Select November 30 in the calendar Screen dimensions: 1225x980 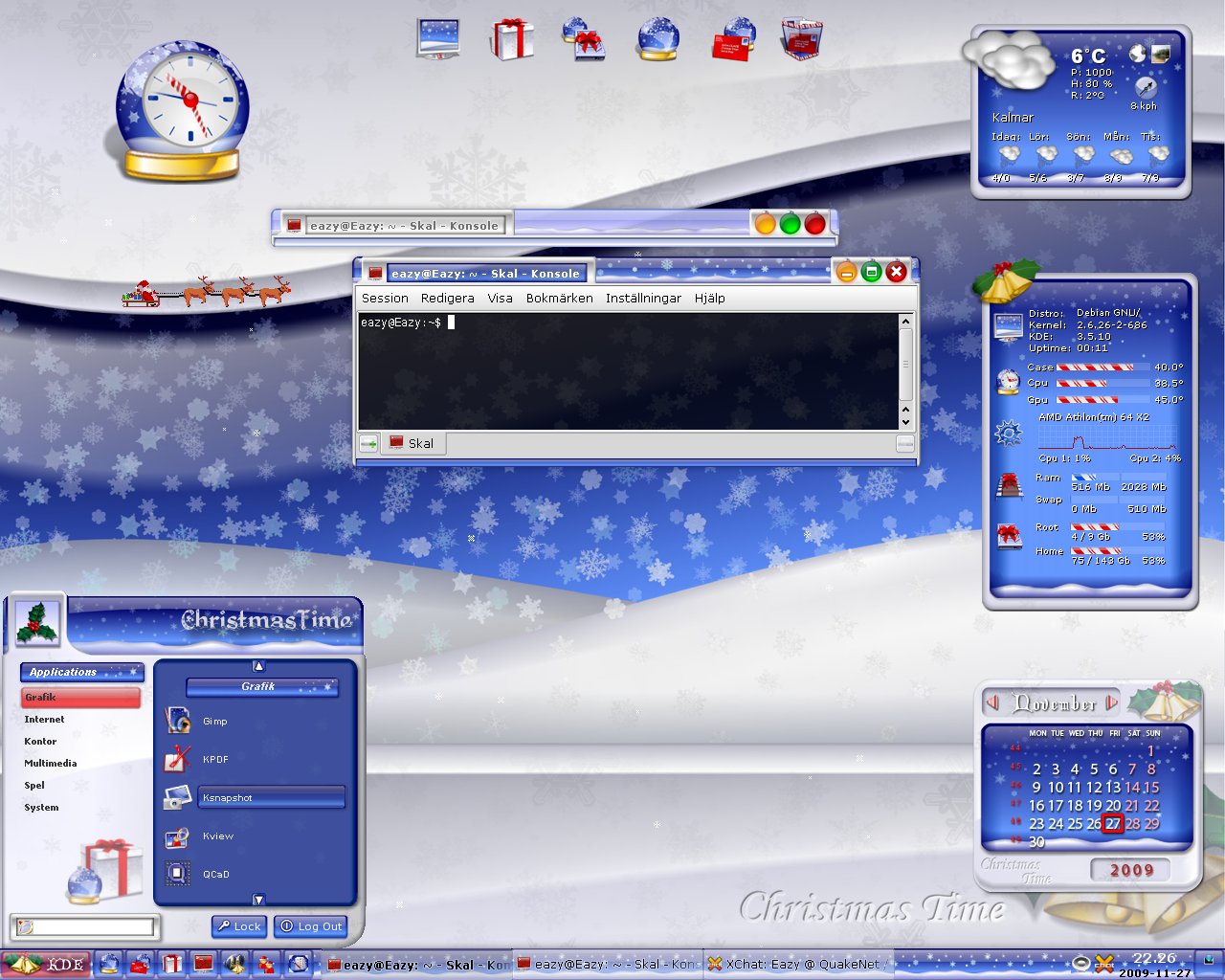click(1036, 841)
